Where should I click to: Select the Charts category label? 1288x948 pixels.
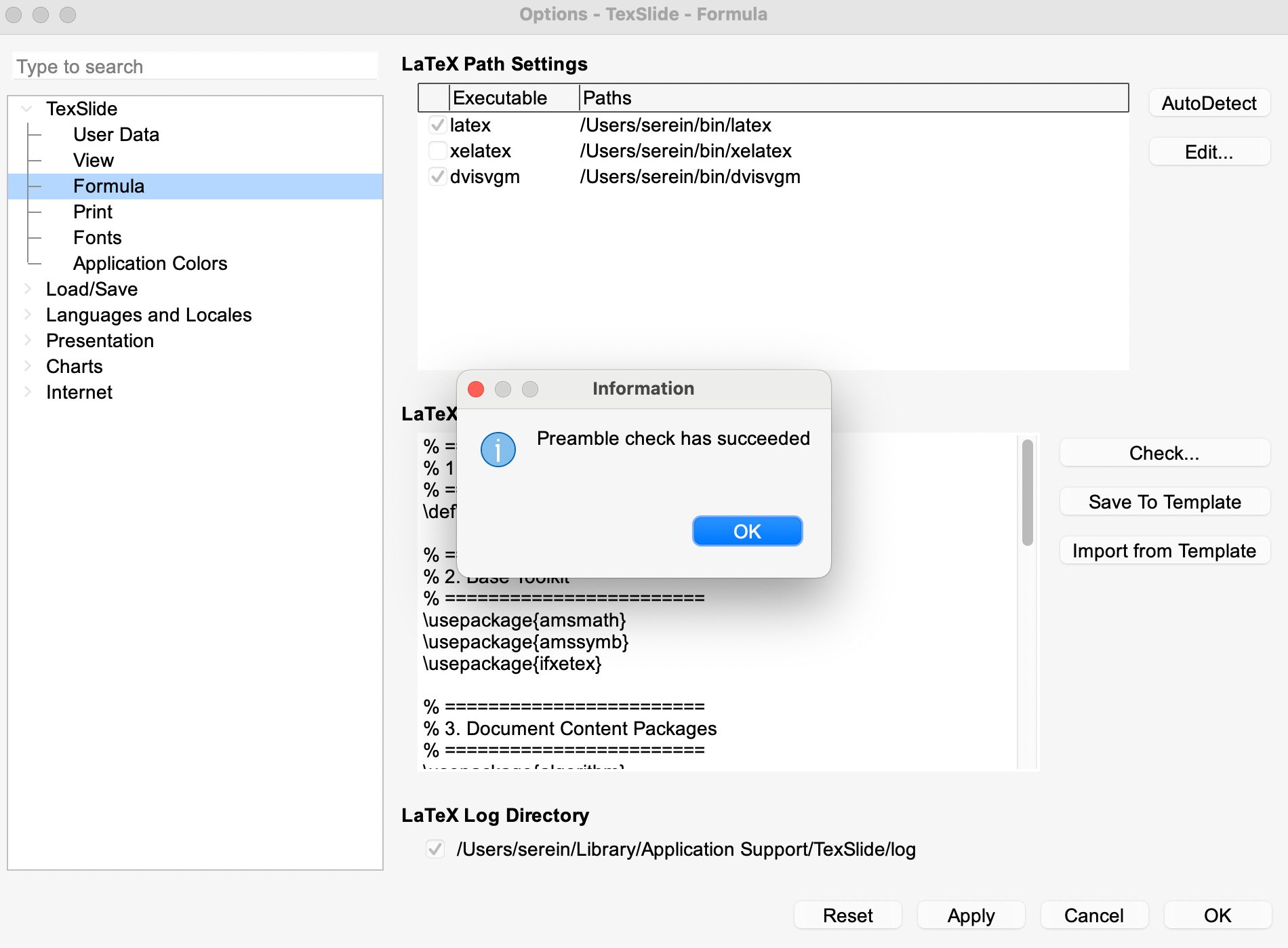click(x=75, y=366)
